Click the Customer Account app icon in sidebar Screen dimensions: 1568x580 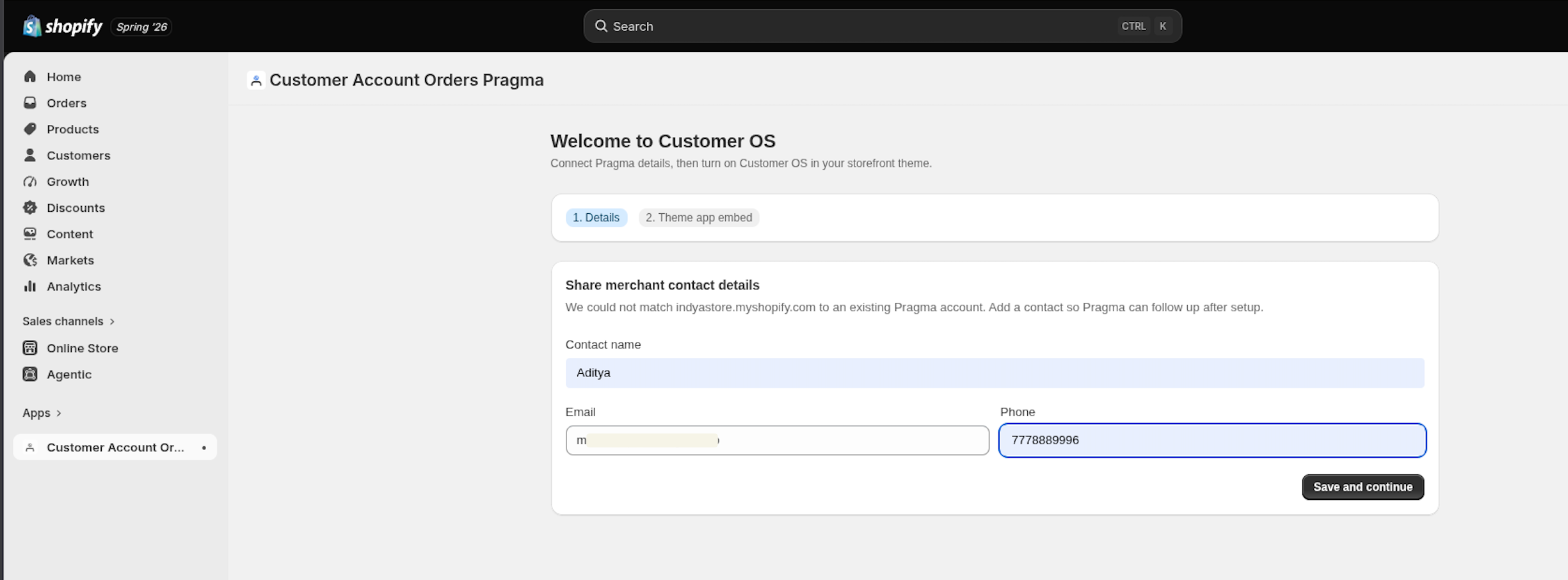(x=30, y=447)
